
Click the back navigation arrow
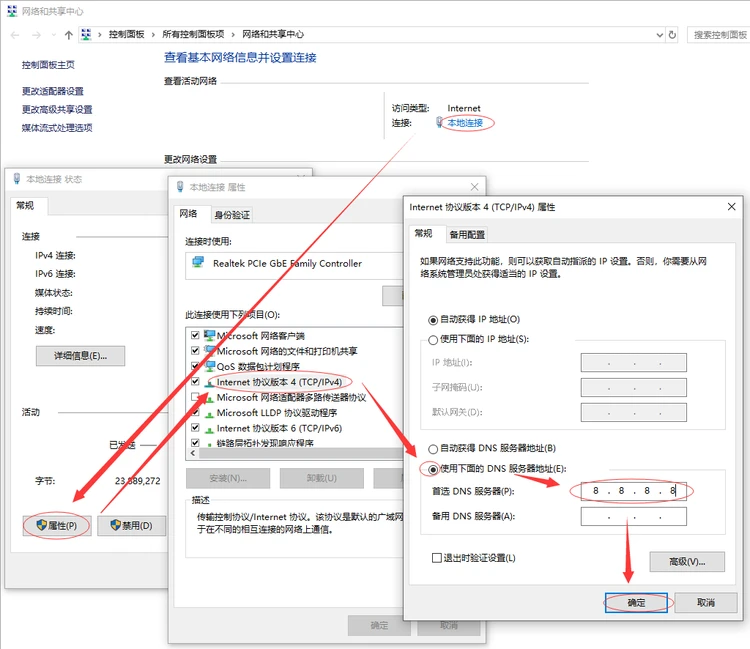(15, 35)
